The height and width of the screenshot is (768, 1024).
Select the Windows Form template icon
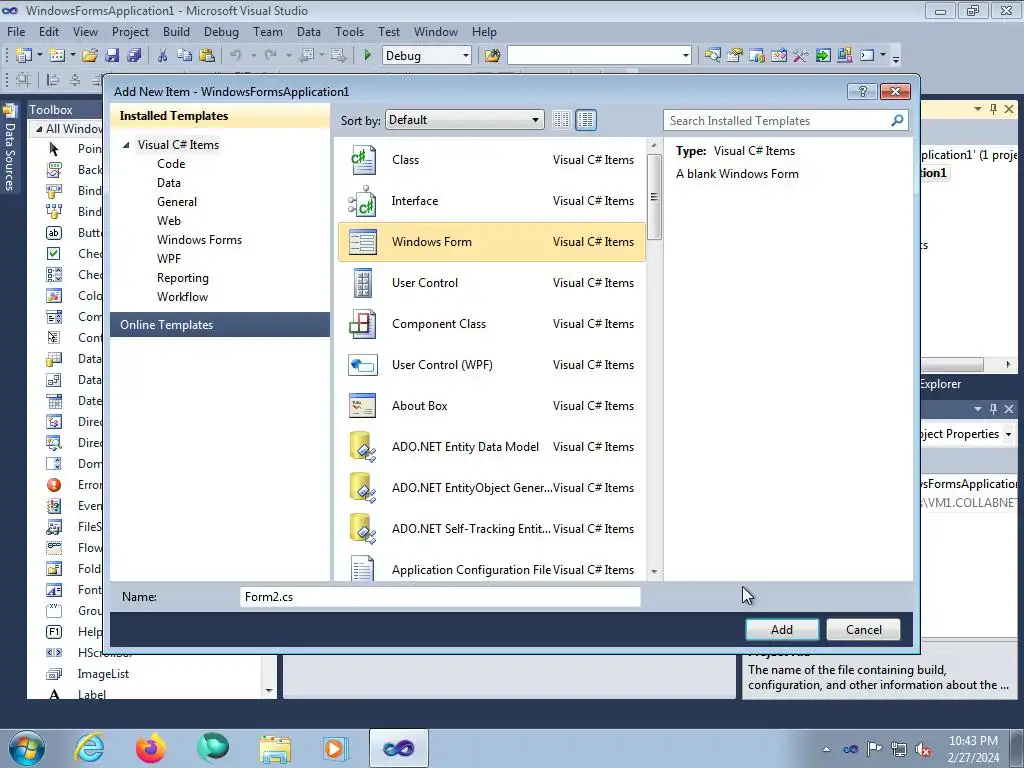pyautogui.click(x=362, y=242)
